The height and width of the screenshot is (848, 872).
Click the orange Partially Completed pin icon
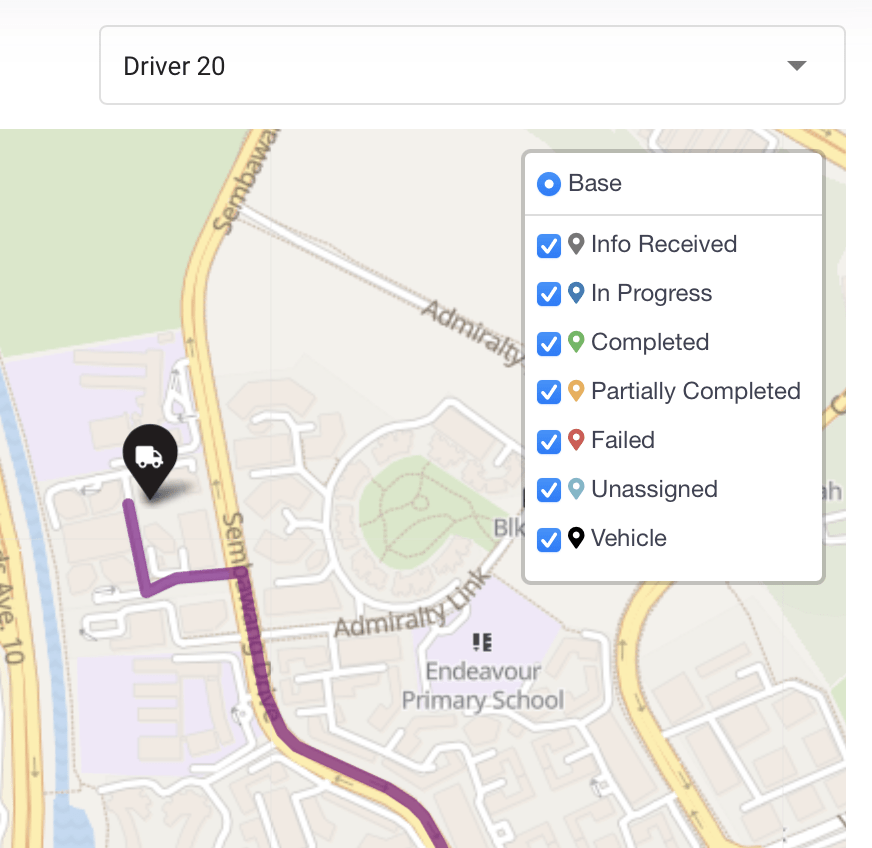click(576, 391)
